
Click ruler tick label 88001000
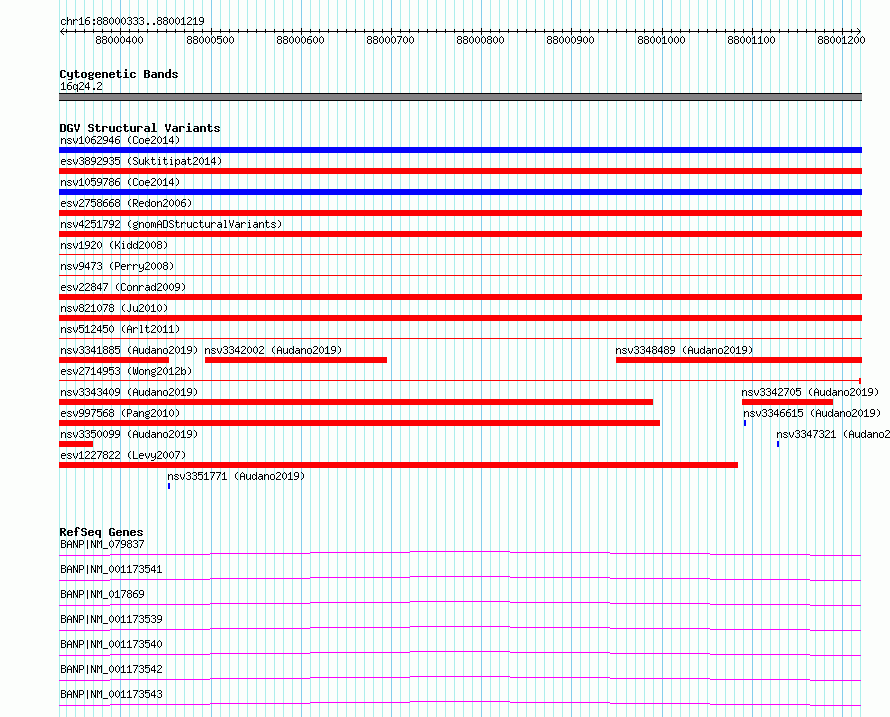pos(661,40)
